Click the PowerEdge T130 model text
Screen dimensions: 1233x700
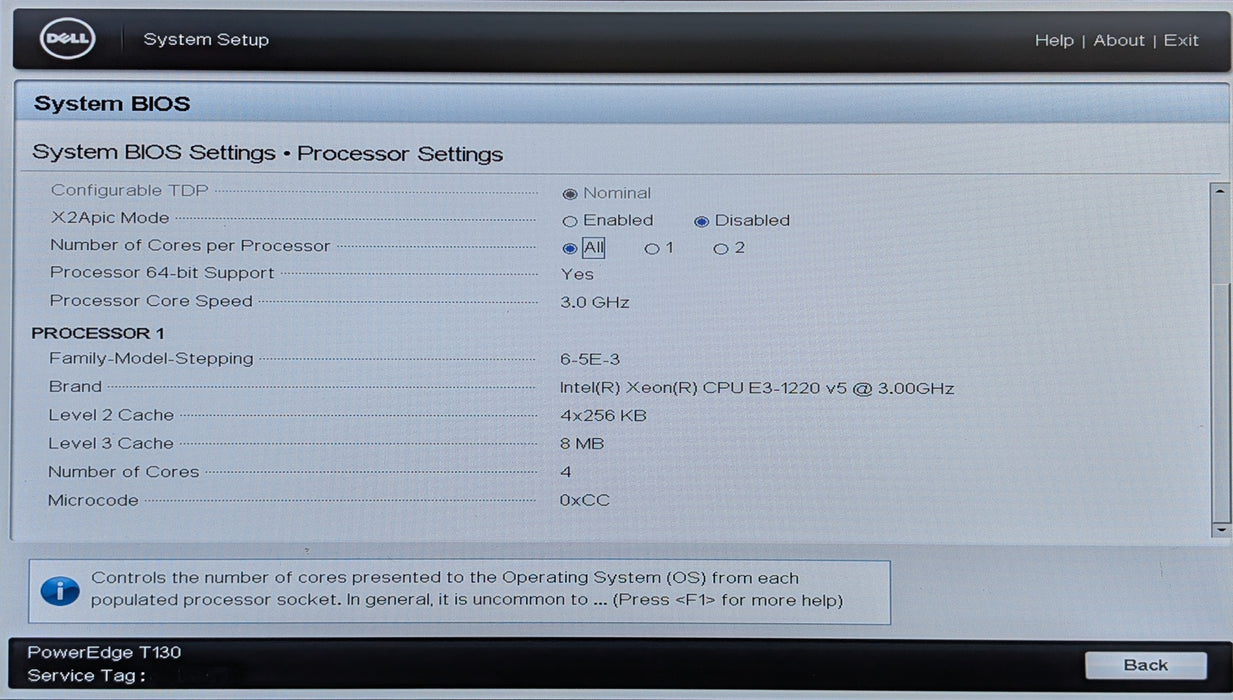(104, 653)
